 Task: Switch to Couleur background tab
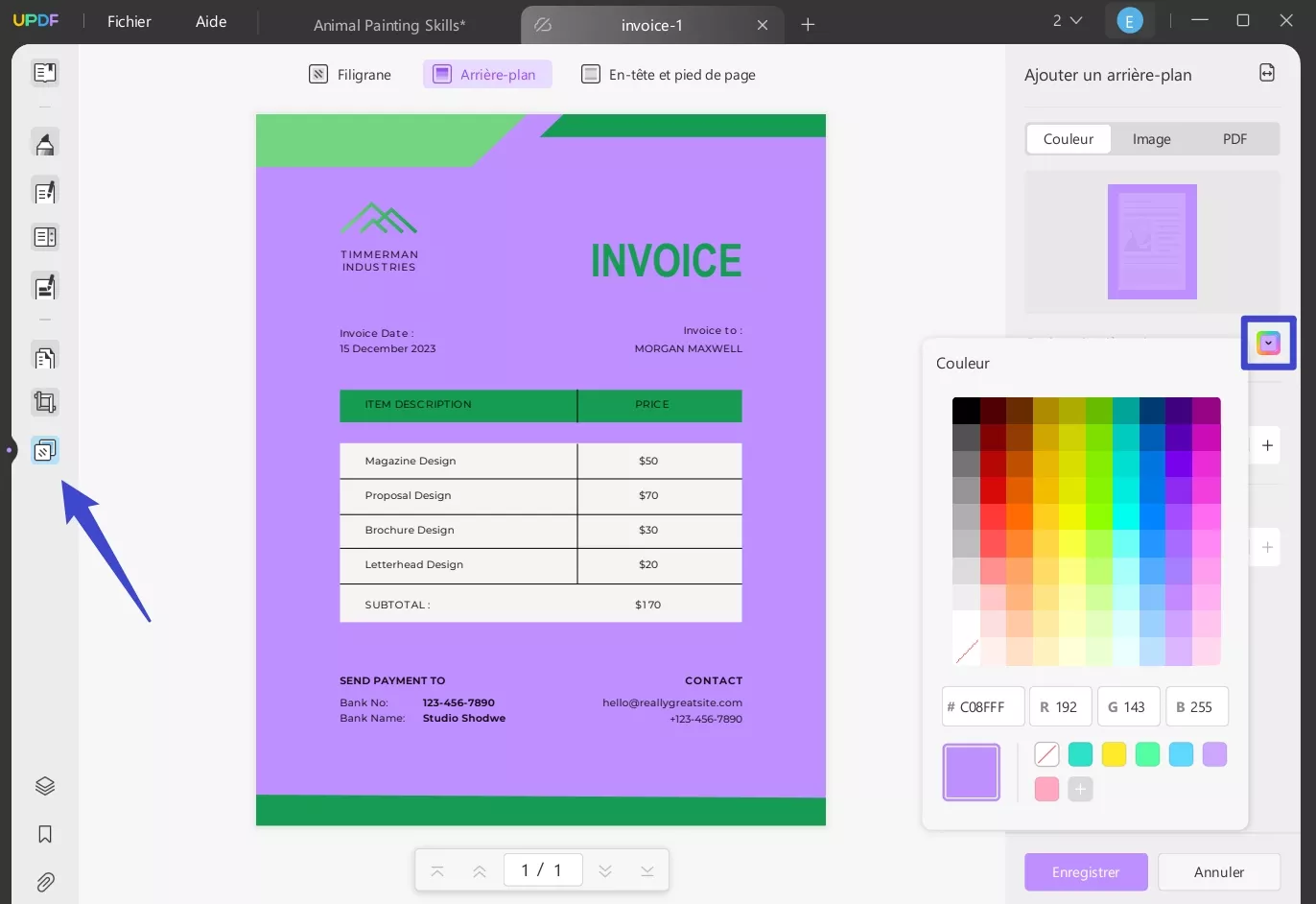pyautogui.click(x=1069, y=139)
